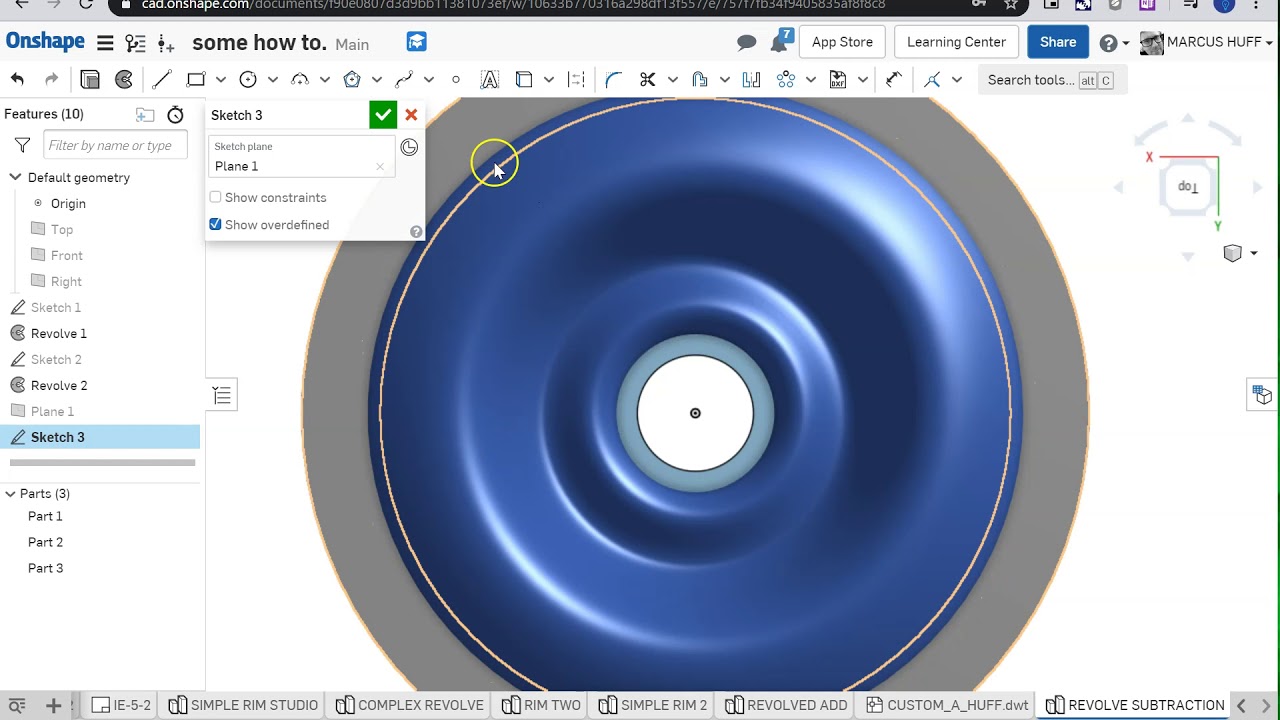Expand polygon tool dropdown arrow
This screenshot has height=720, width=1280.
(376, 80)
